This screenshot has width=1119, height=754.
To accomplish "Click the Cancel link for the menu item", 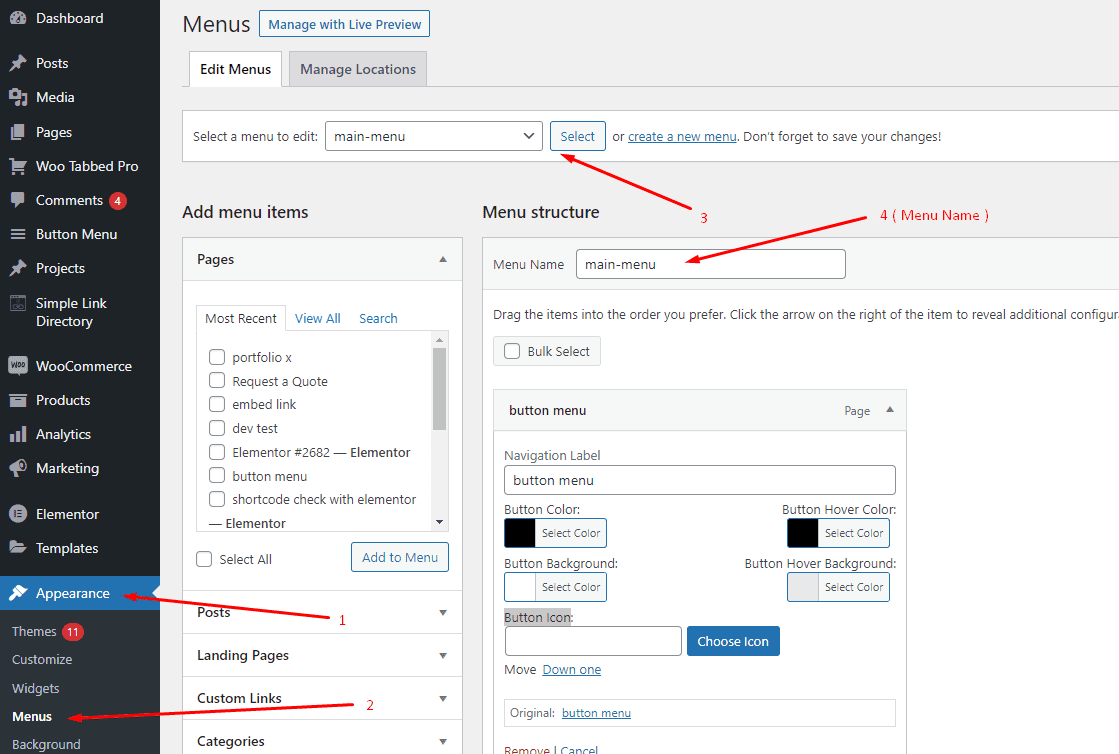I will (579, 749).
